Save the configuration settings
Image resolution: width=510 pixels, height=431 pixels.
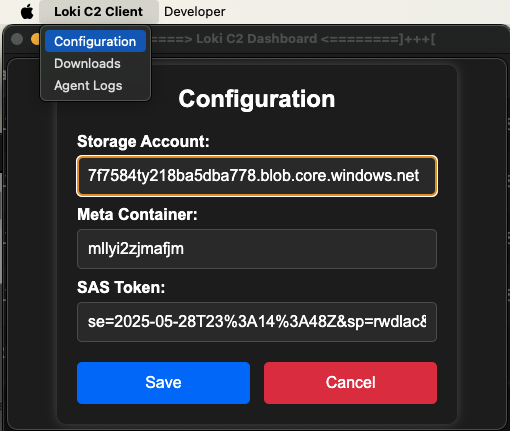[x=163, y=383]
